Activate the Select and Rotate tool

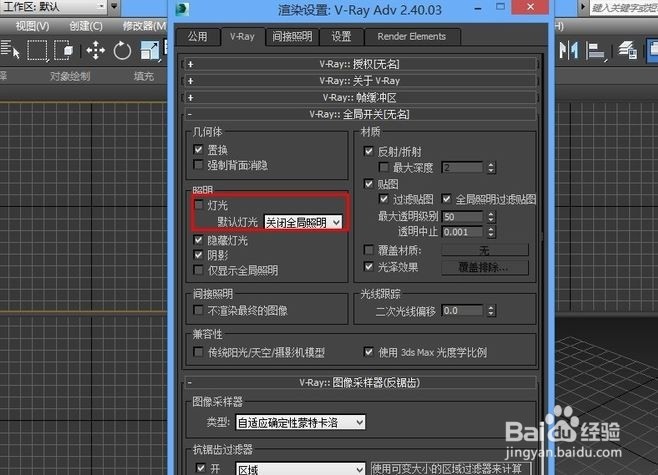point(122,51)
